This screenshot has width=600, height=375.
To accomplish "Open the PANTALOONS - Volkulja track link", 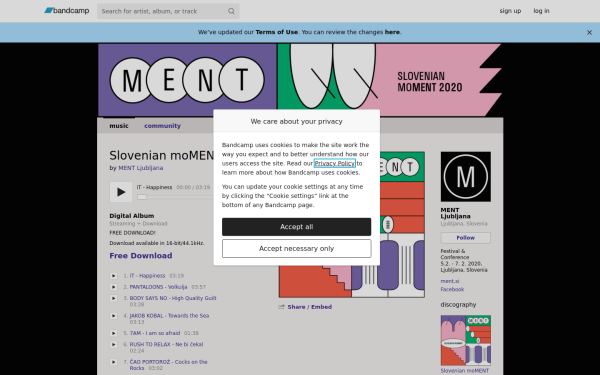I will pos(158,287).
